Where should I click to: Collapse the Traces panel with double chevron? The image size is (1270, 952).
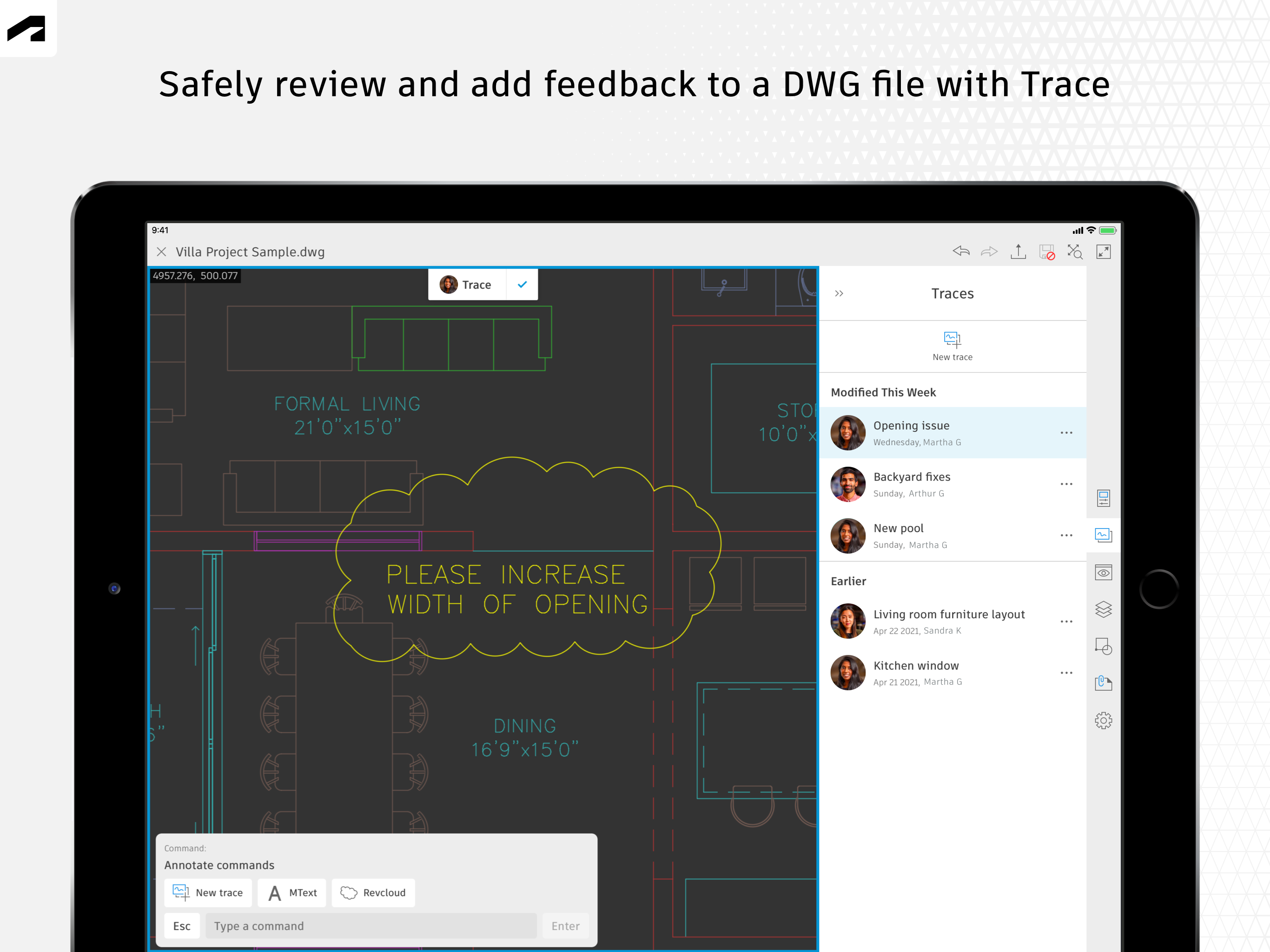[x=839, y=293]
